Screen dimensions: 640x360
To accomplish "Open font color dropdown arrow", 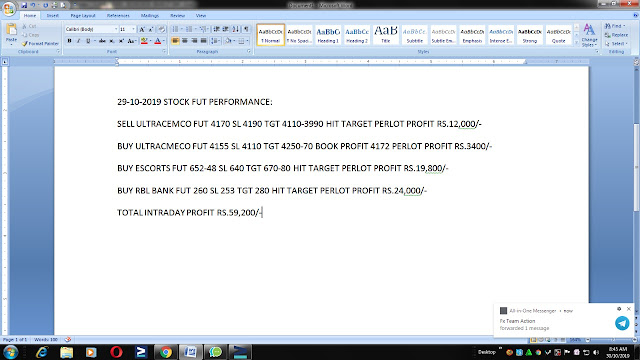I will (x=164, y=41).
